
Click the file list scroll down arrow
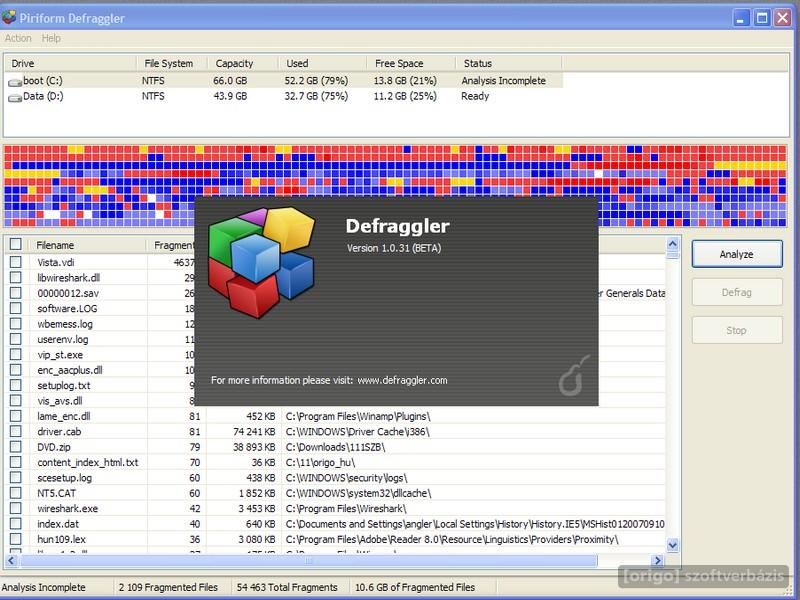(x=672, y=545)
